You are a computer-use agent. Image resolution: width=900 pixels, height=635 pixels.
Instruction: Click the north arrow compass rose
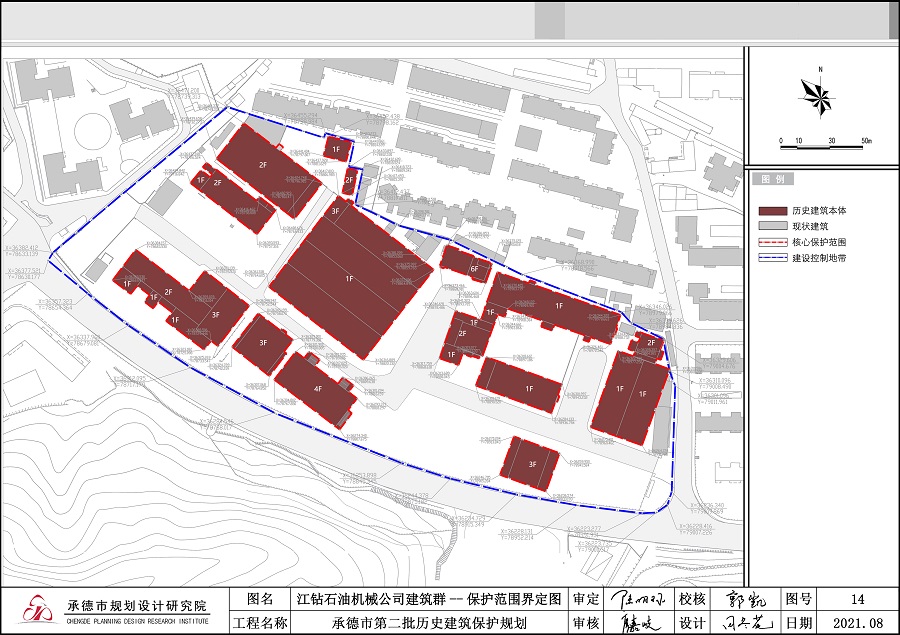(x=818, y=95)
